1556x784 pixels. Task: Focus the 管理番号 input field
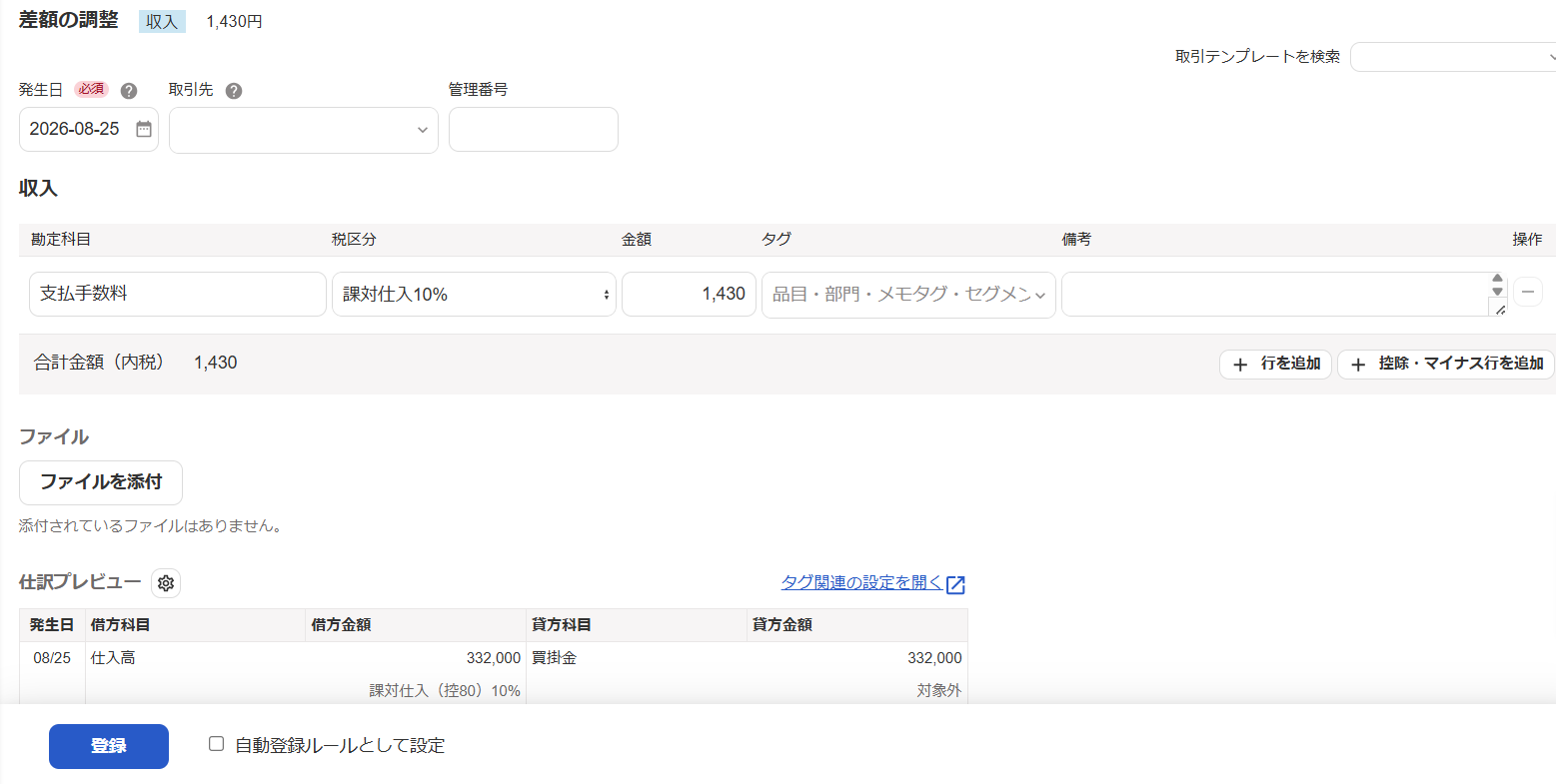534,130
